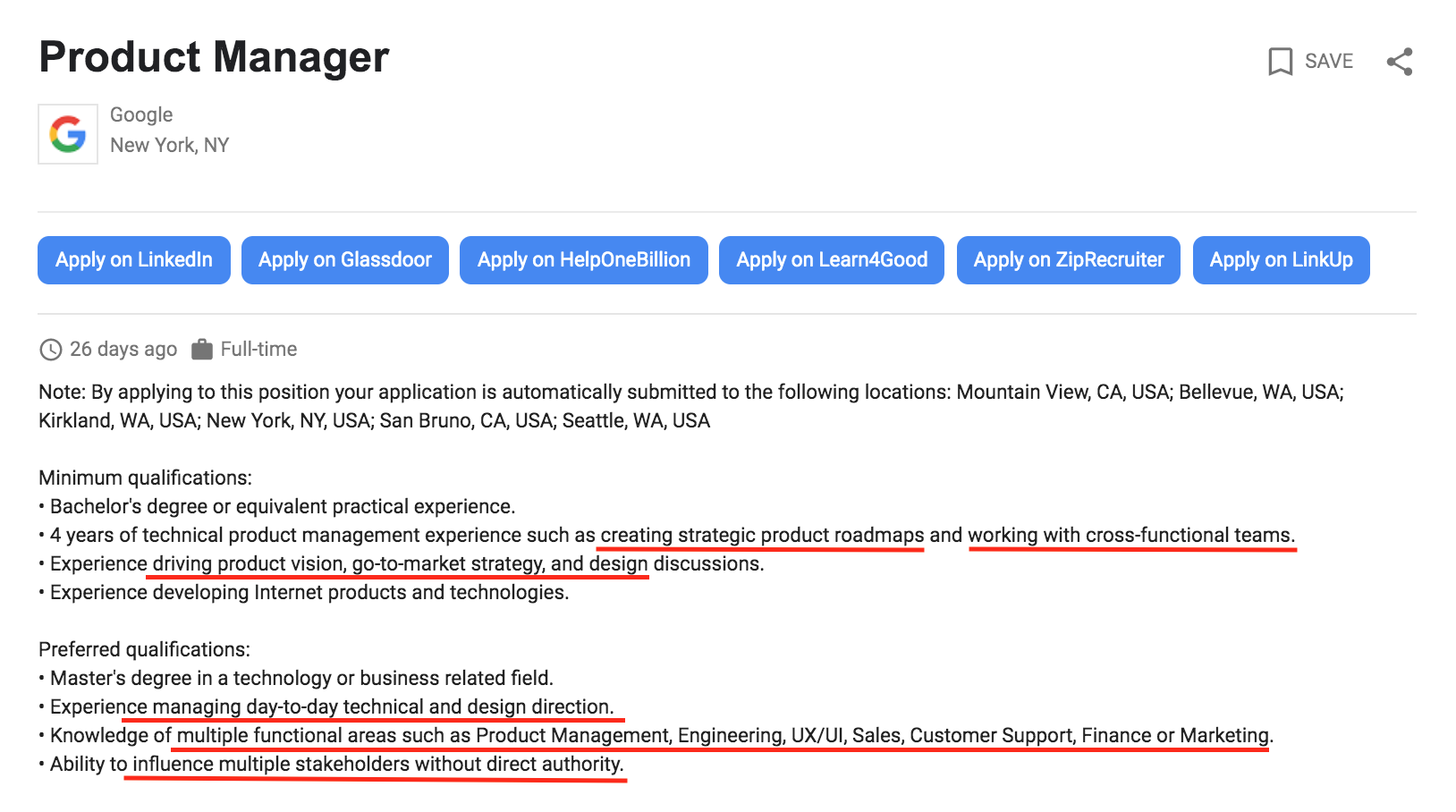Click the Google company name
The height and width of the screenshot is (812, 1456).
(141, 114)
